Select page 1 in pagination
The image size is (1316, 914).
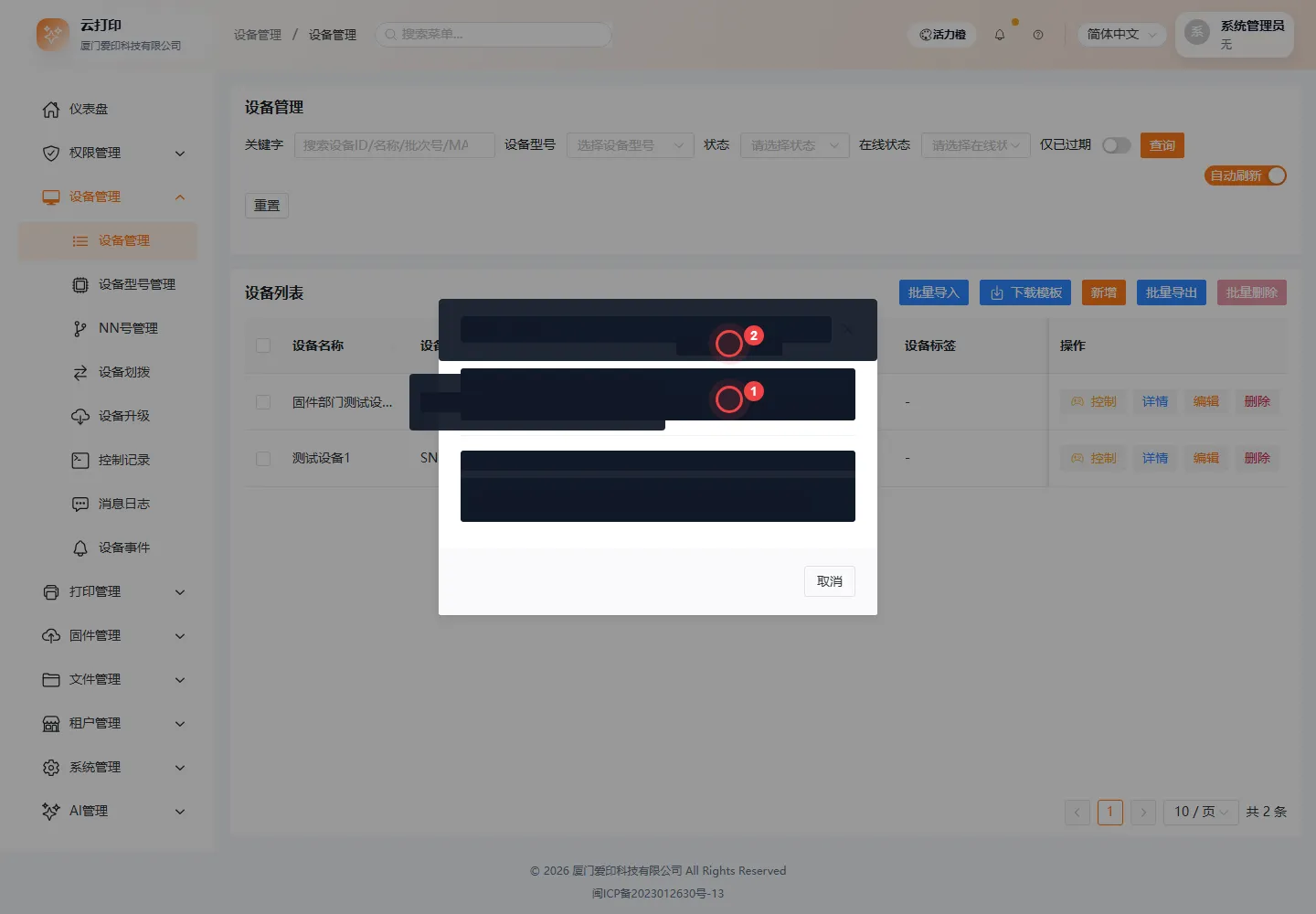tap(1110, 812)
